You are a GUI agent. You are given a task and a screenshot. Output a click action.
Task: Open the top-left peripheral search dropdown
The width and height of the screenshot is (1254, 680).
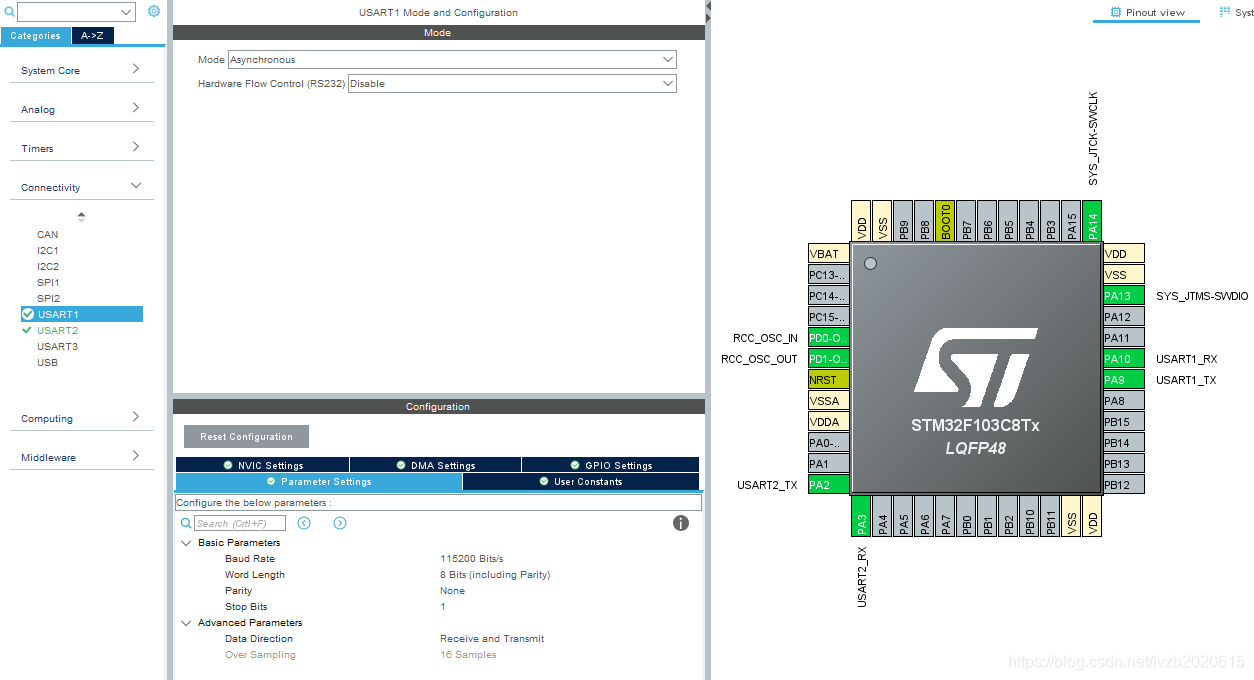pos(76,12)
